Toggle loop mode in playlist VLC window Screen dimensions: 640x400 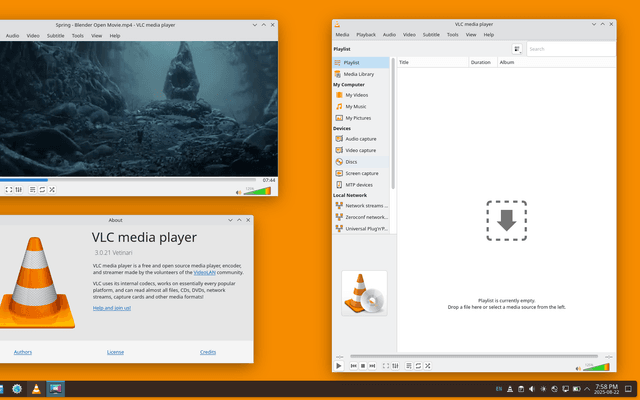point(418,366)
